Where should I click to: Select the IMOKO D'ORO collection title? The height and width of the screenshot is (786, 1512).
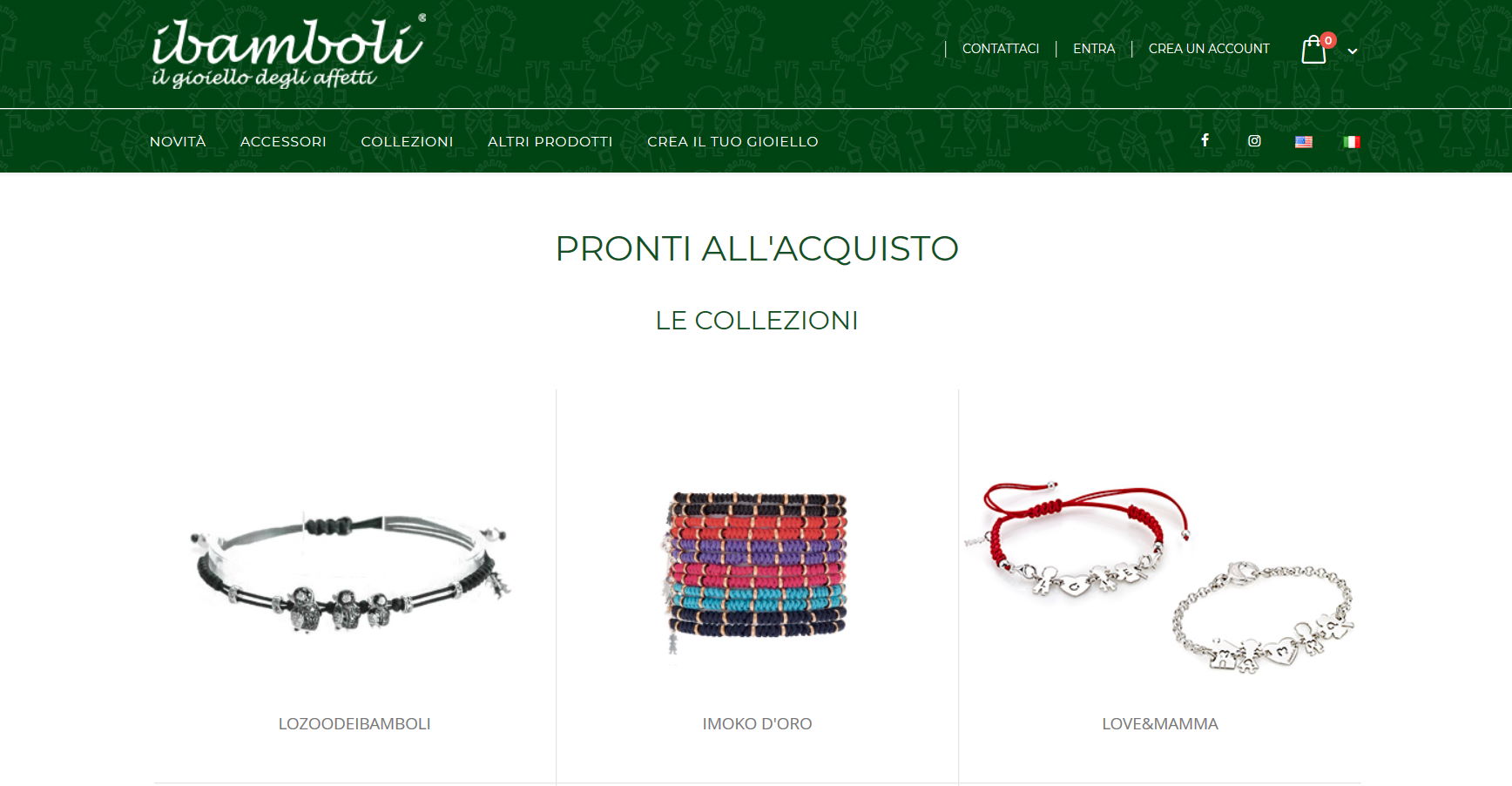(x=757, y=723)
